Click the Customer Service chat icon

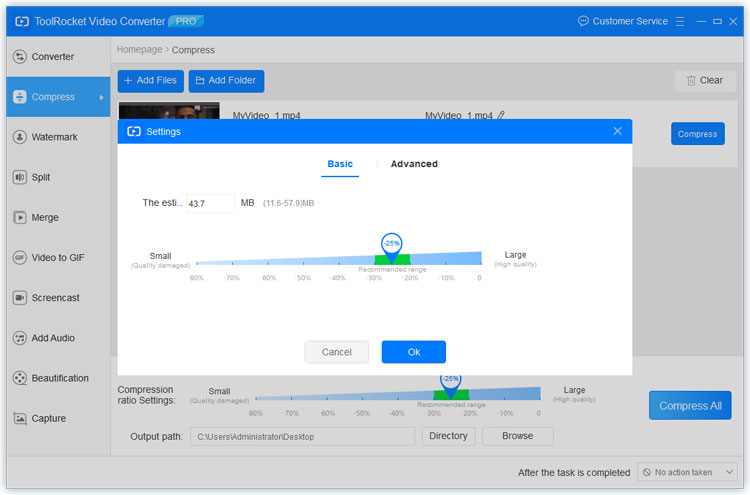point(583,21)
